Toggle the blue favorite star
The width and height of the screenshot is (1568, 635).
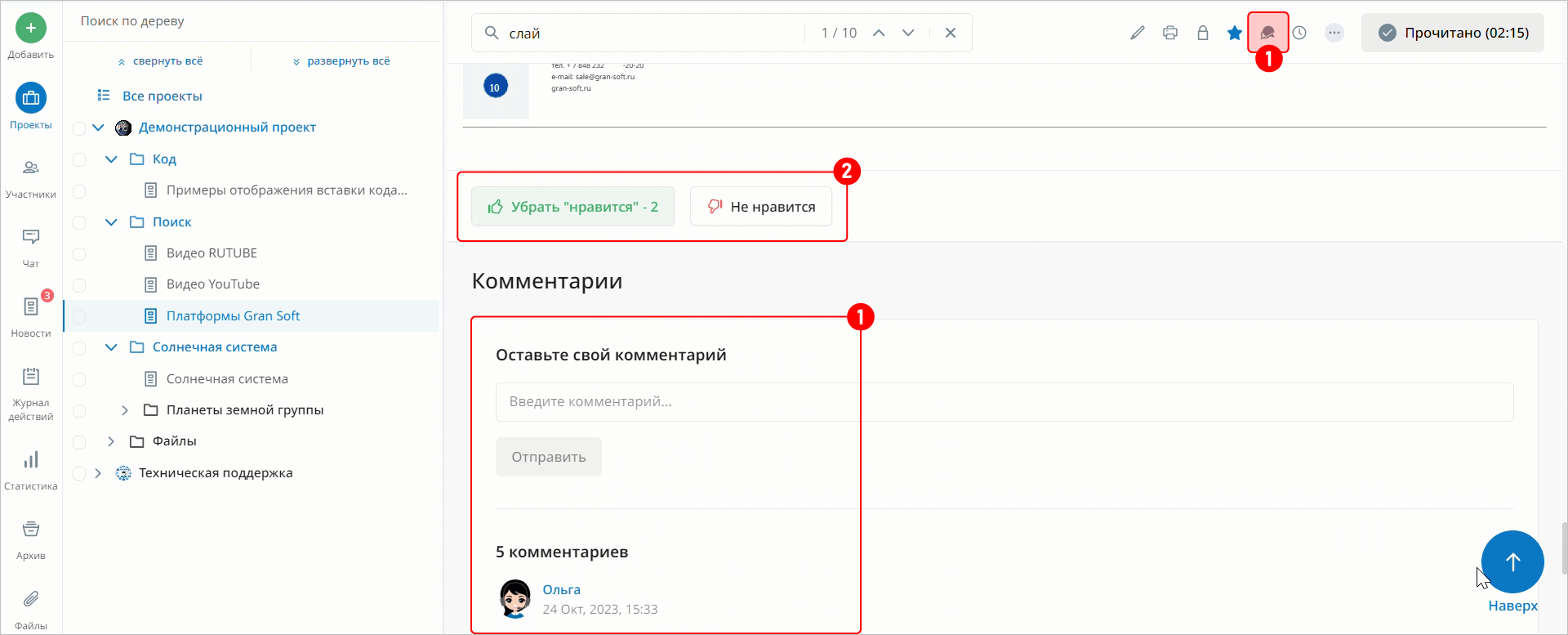[x=1235, y=33]
